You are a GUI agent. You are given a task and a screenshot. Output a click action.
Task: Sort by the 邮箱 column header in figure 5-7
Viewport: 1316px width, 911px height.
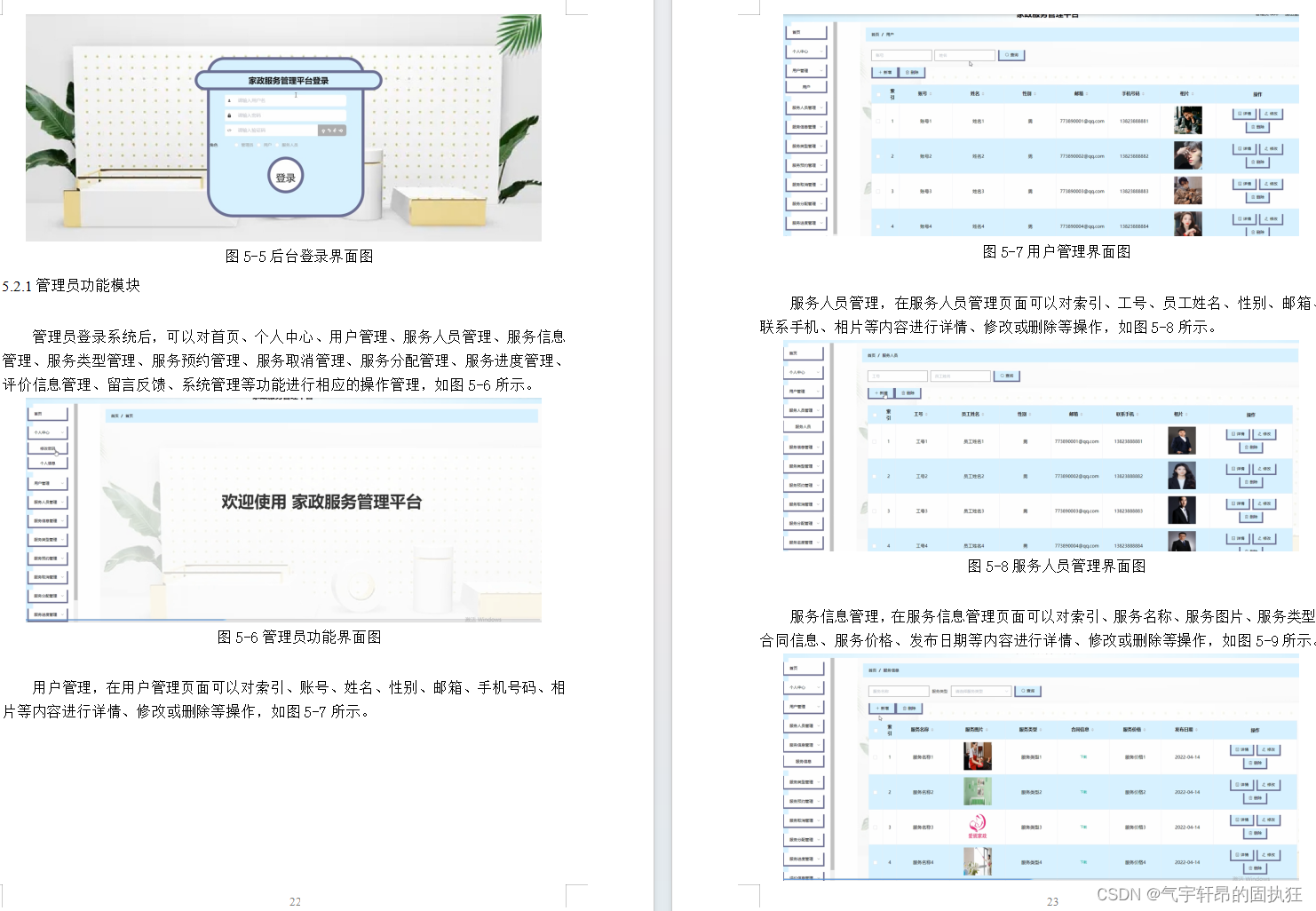(1080, 93)
